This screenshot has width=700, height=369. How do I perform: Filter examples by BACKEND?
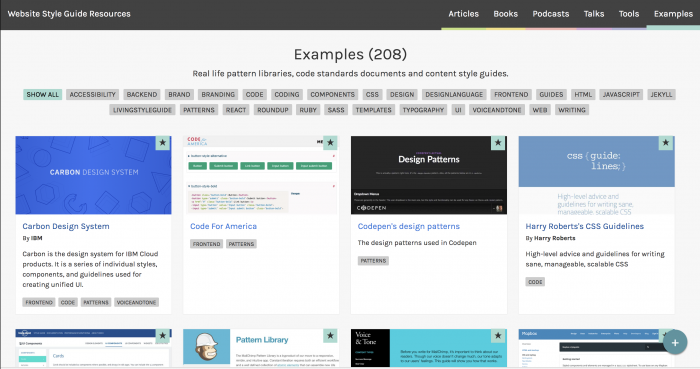[142, 95]
